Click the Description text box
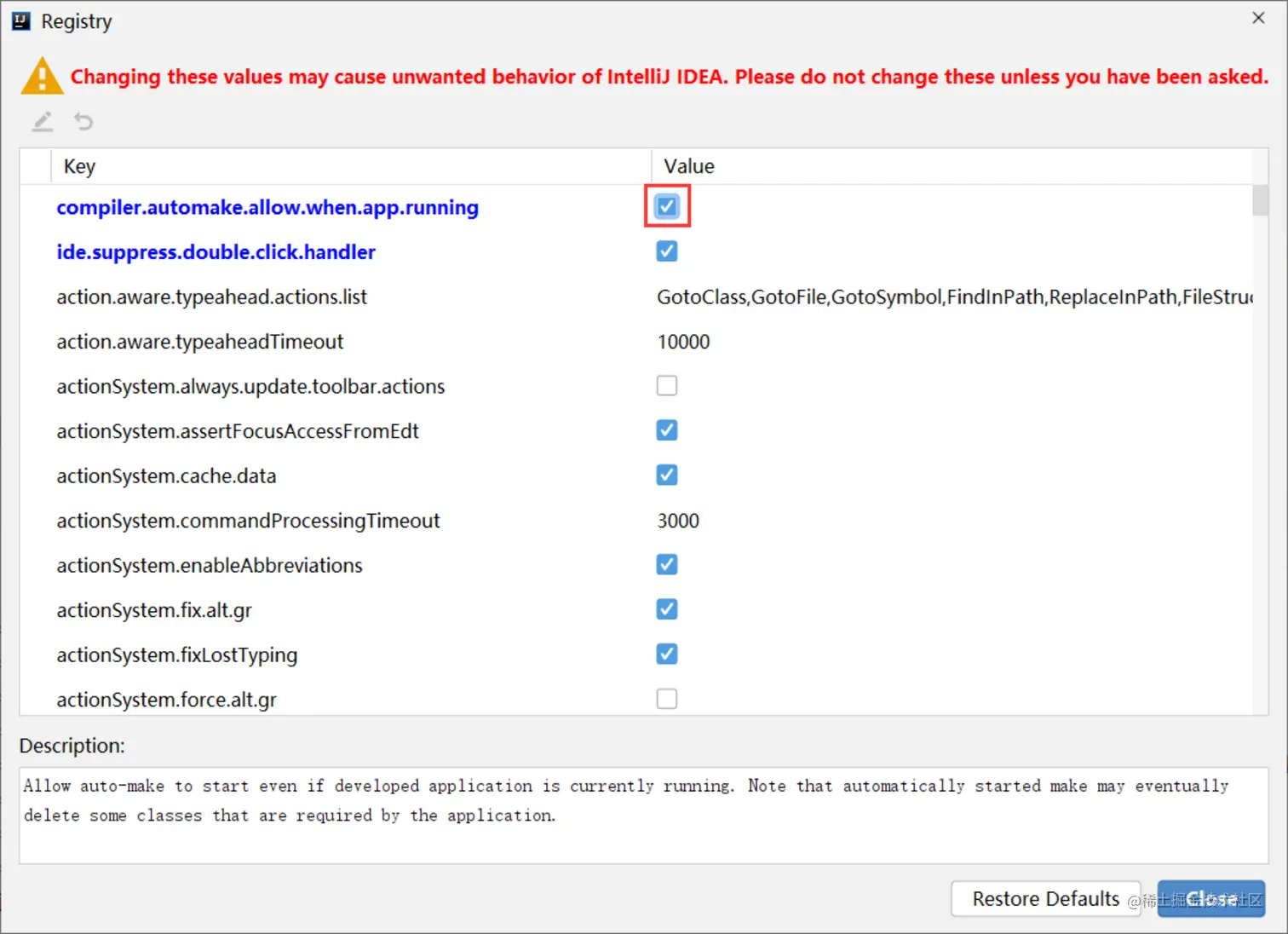This screenshot has height=934, width=1288. click(x=644, y=816)
